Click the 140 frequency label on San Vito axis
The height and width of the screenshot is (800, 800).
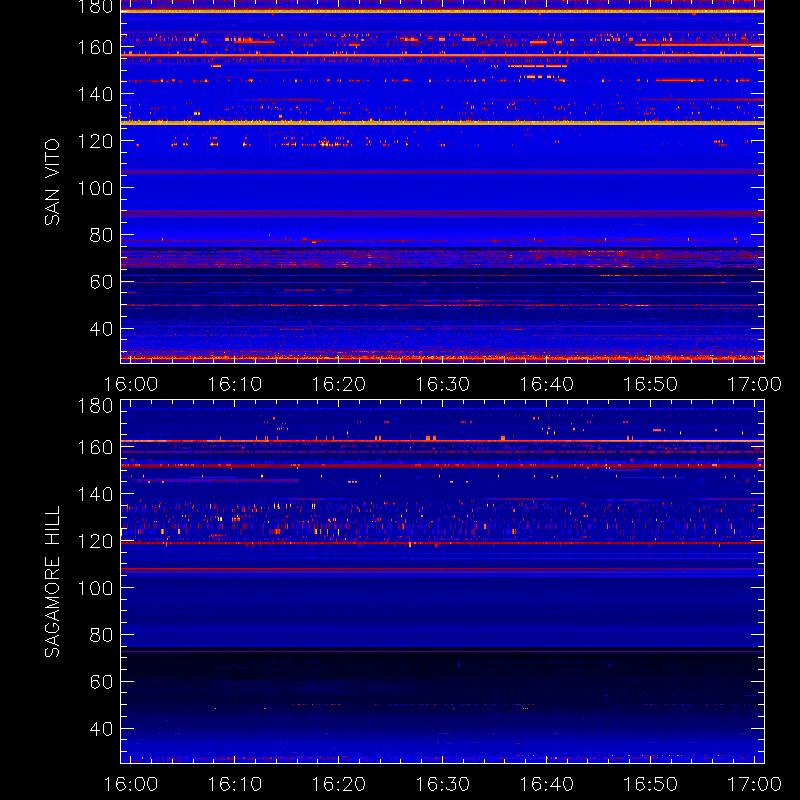(95, 94)
